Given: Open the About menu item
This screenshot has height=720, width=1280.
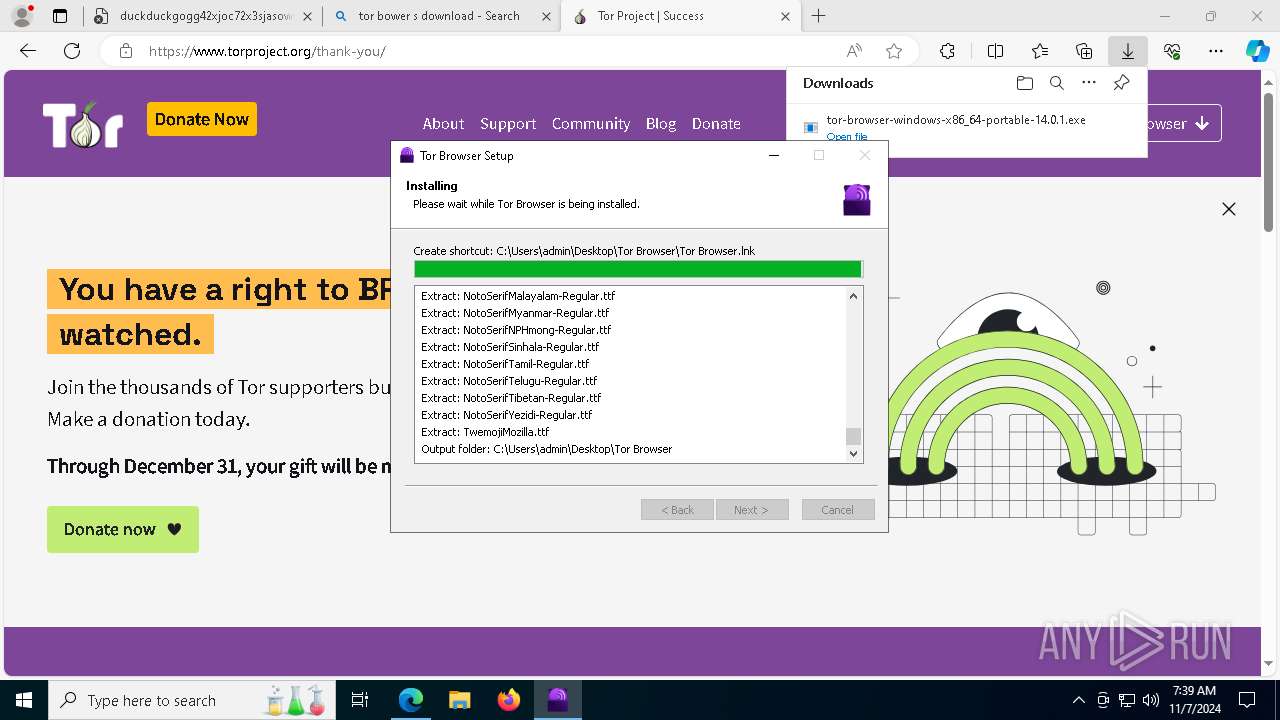Looking at the screenshot, I should click(443, 124).
